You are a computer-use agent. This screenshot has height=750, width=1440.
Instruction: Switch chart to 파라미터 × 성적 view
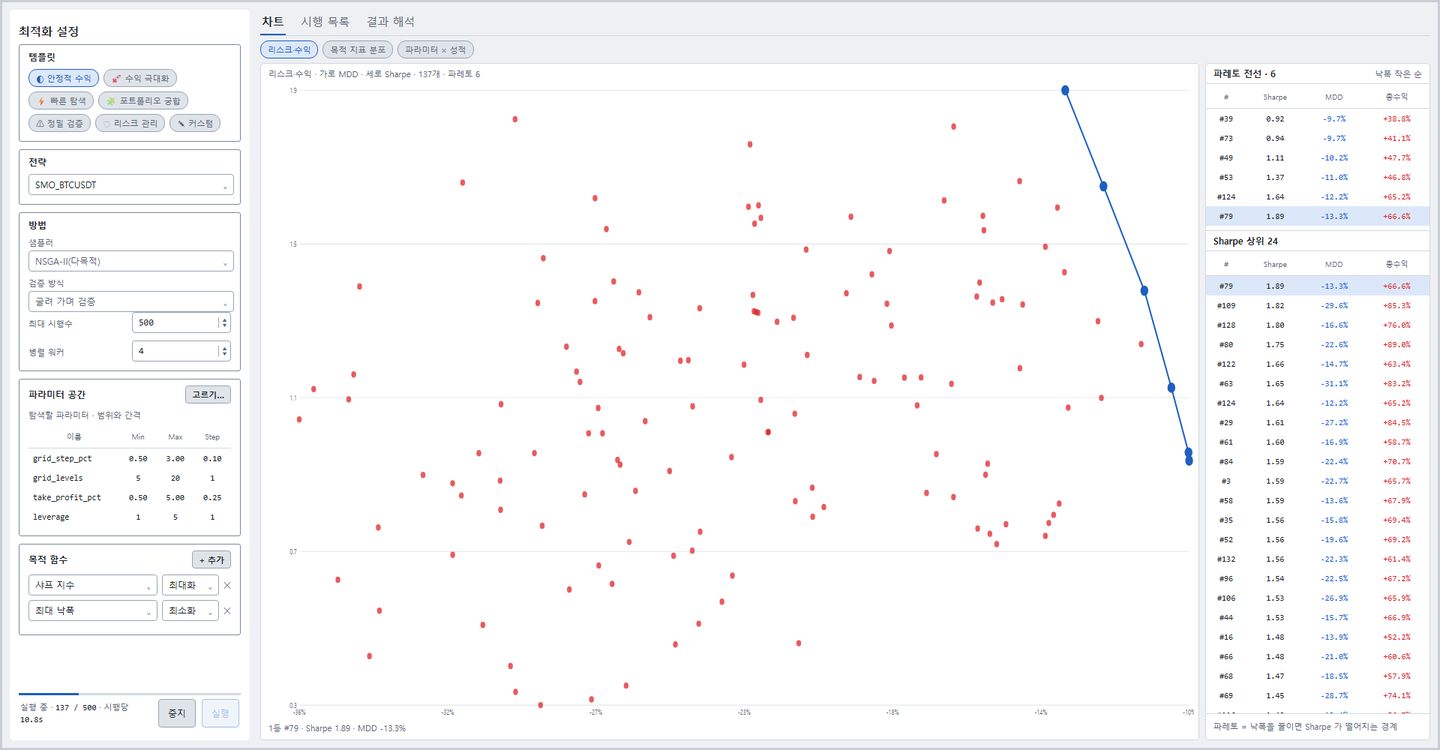coord(435,49)
